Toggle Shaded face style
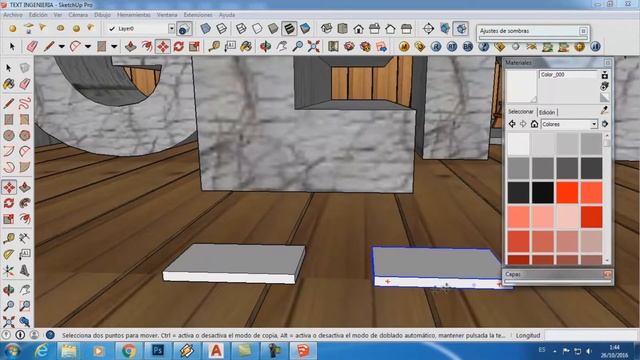640x360 pixels. 273,29
